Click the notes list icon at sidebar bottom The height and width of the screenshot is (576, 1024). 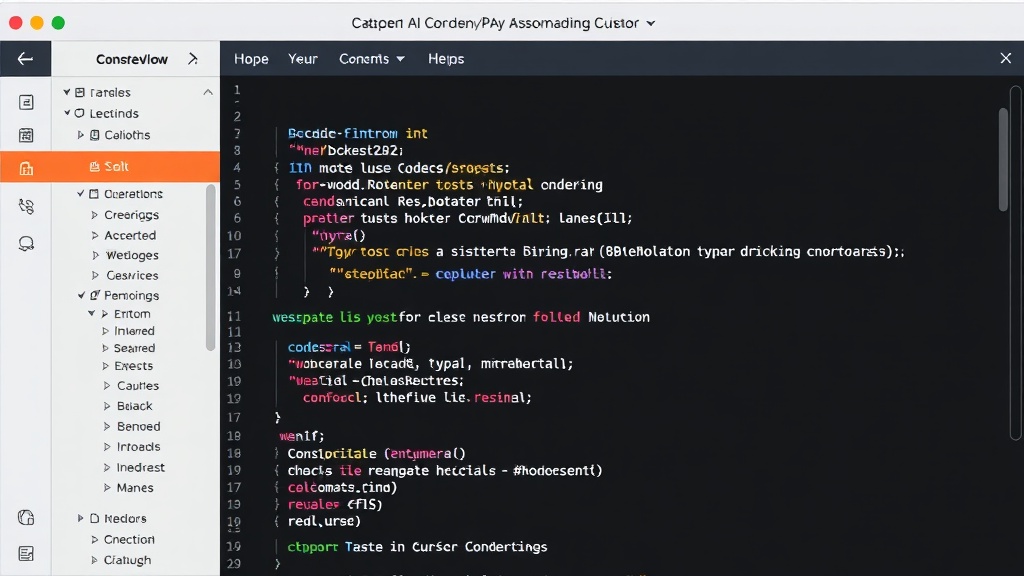tap(26, 554)
